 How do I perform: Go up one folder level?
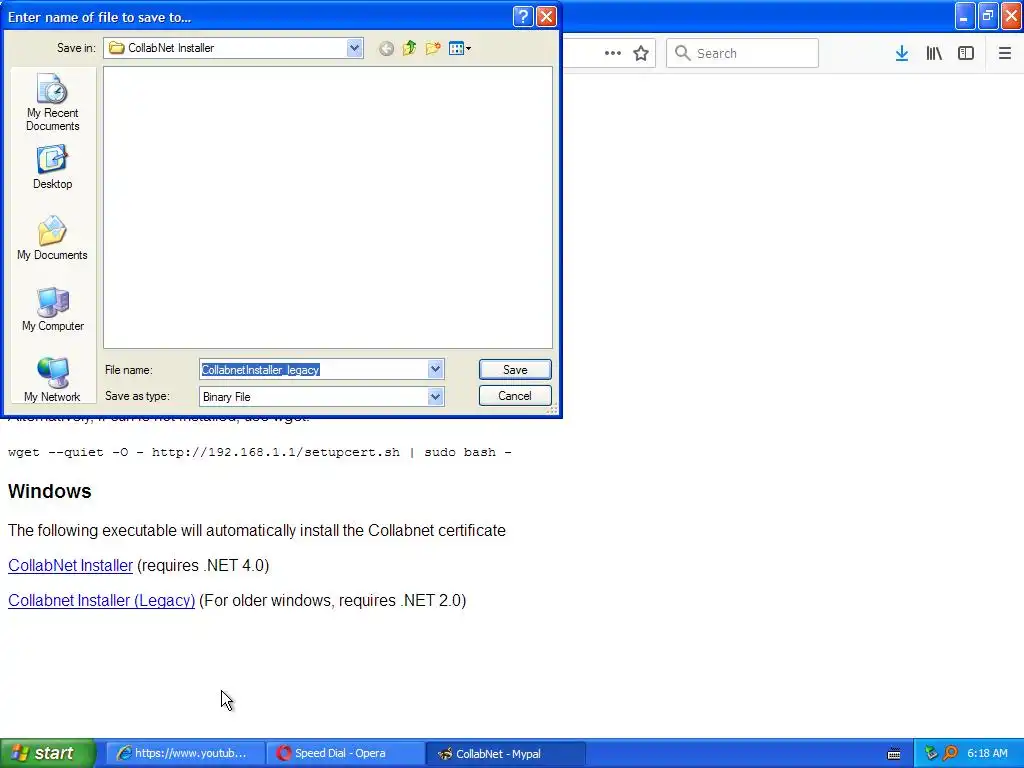pyautogui.click(x=409, y=48)
